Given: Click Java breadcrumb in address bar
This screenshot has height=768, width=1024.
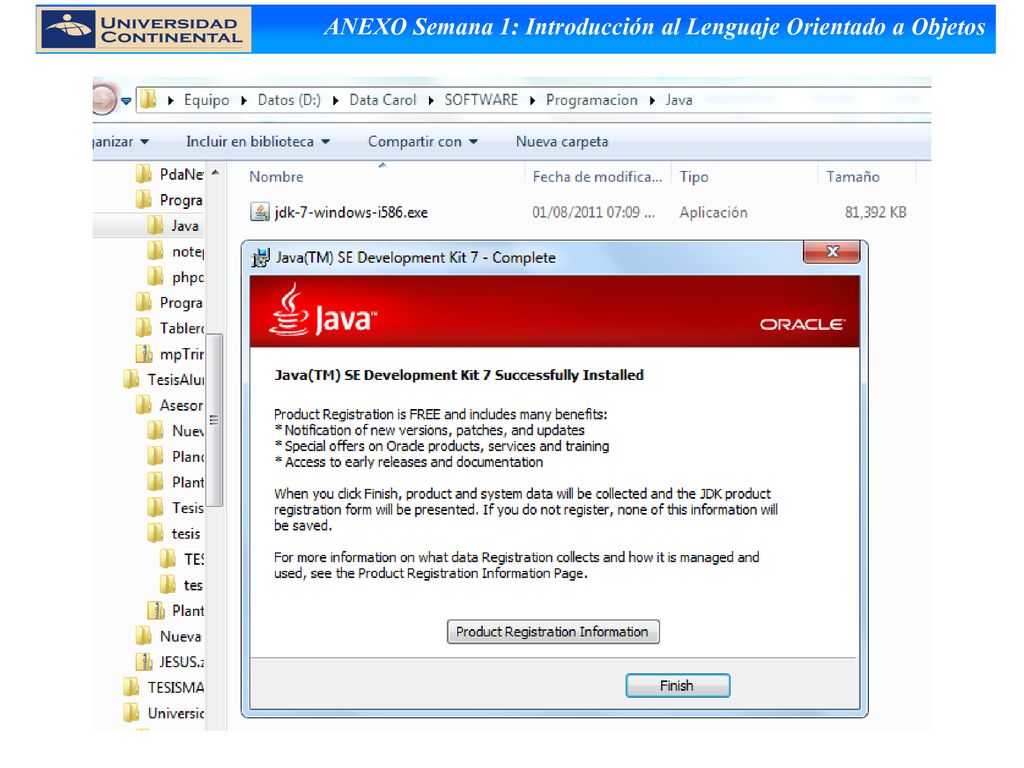Looking at the screenshot, I should point(679,100).
